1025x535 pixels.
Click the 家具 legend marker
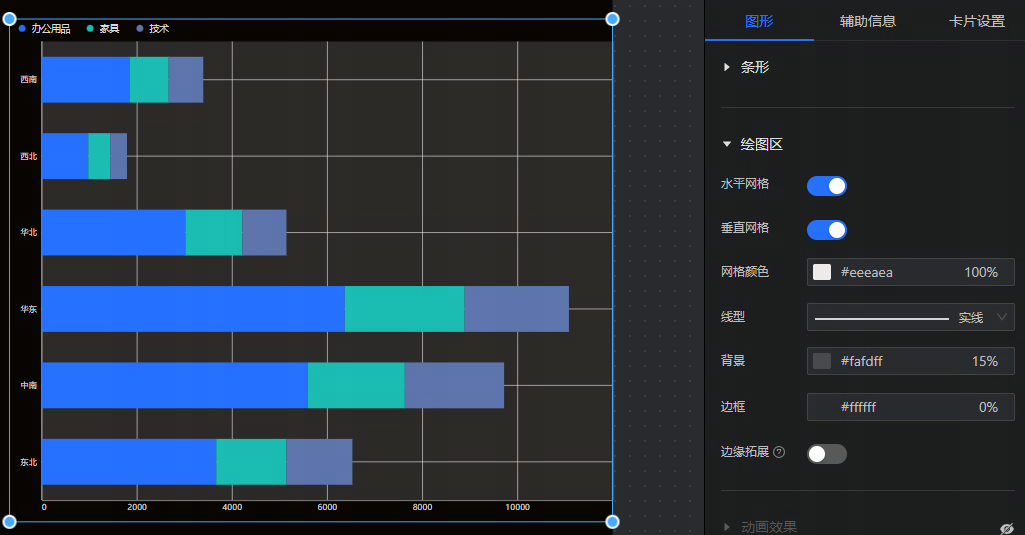(91, 29)
